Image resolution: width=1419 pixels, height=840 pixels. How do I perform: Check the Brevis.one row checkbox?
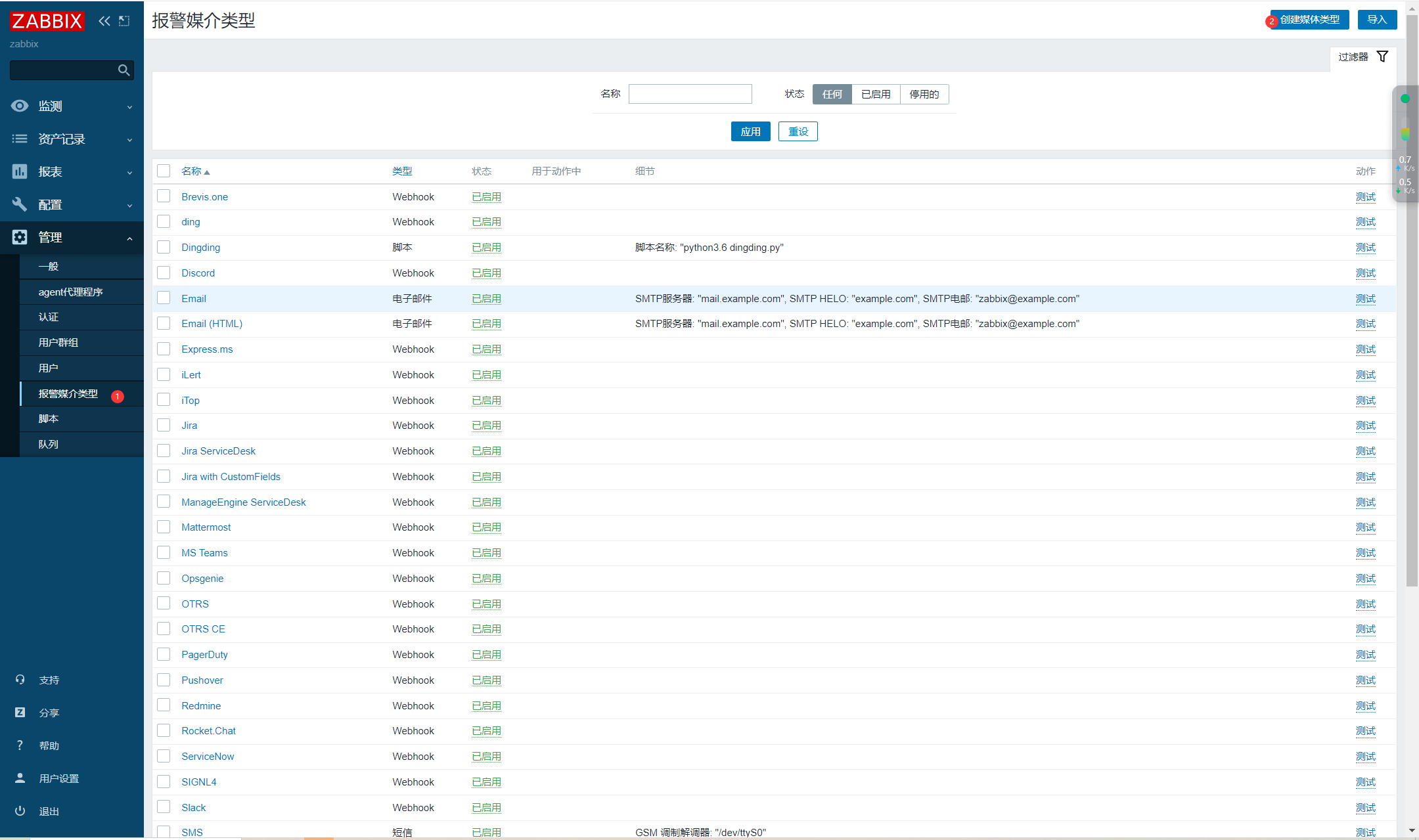(164, 196)
